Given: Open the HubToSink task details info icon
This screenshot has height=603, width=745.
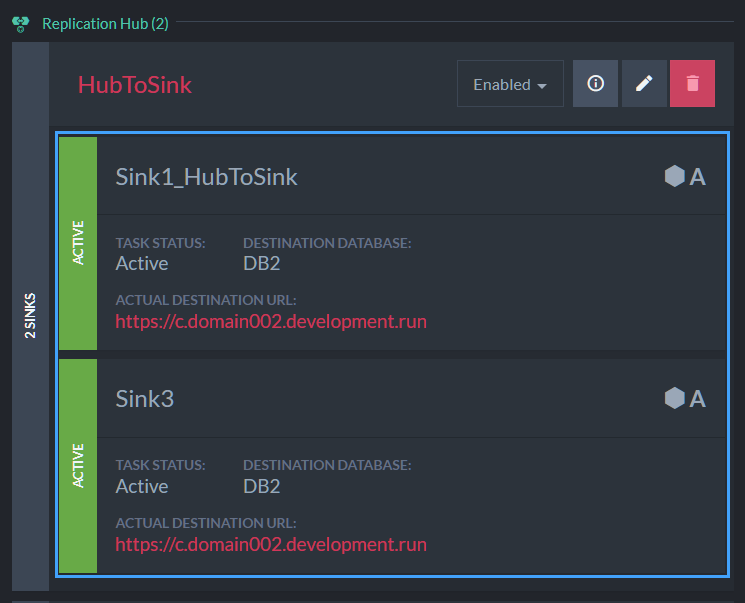Looking at the screenshot, I should 595,84.
